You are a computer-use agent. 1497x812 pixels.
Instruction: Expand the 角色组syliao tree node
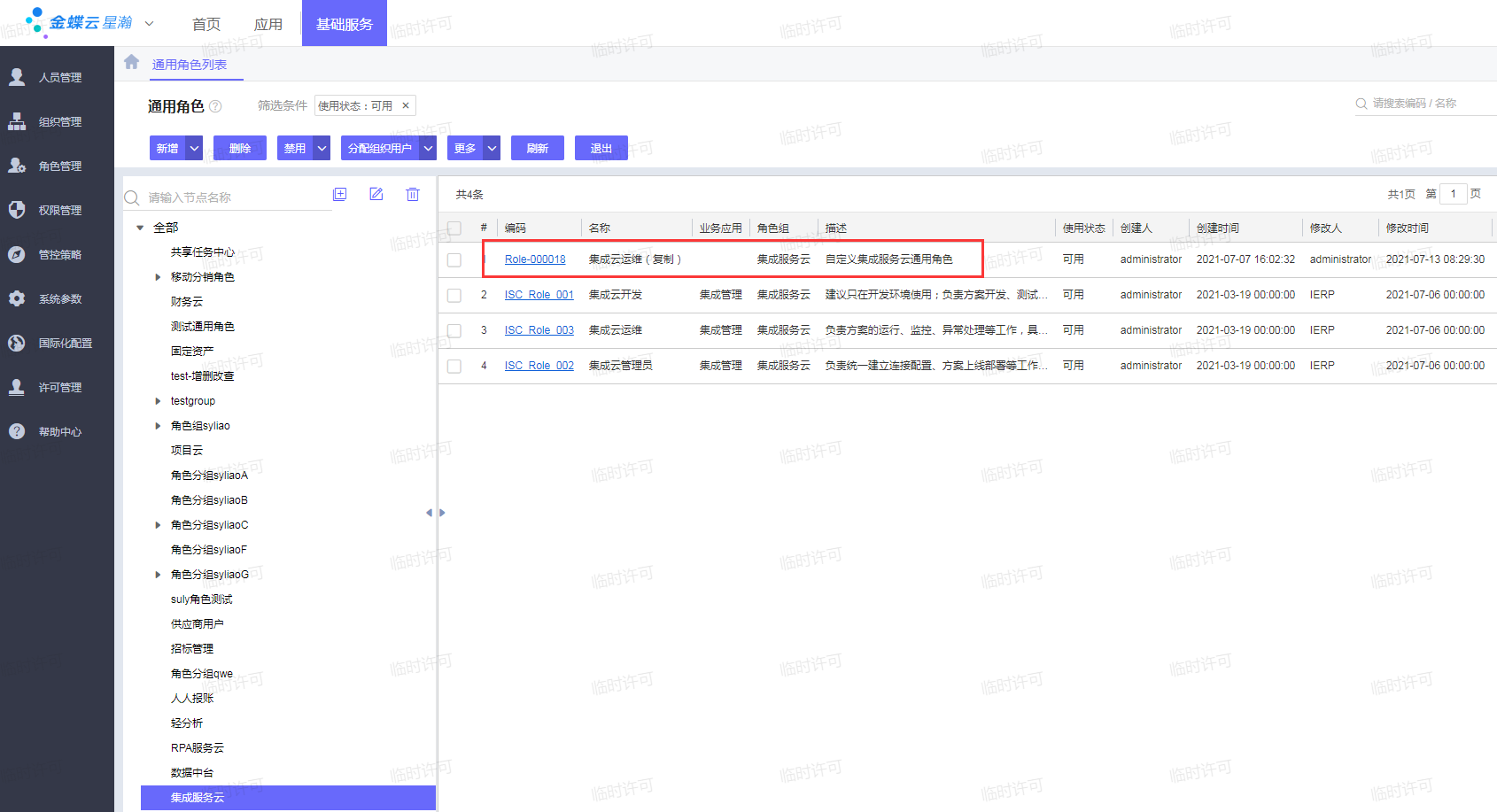pyautogui.click(x=158, y=426)
